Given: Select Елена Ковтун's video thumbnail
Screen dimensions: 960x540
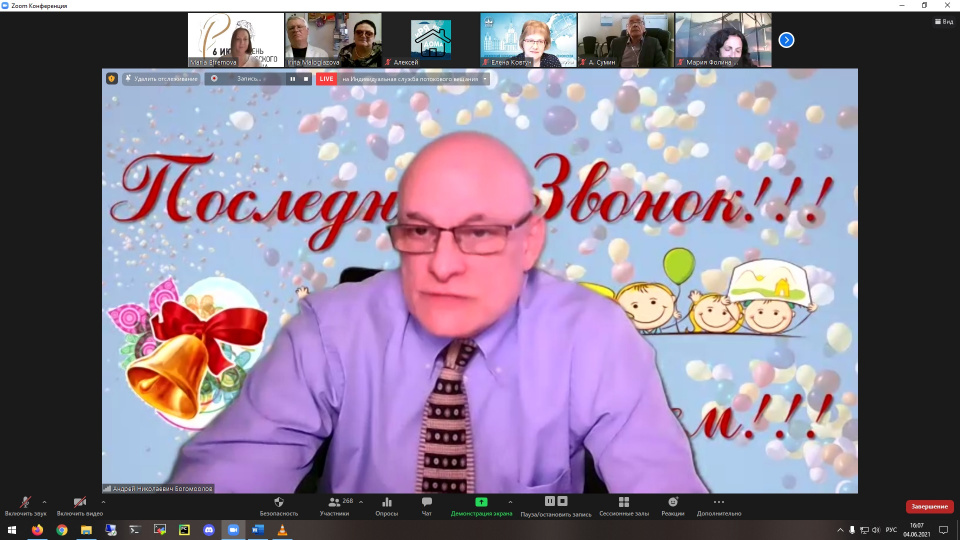Looking at the screenshot, I should pos(528,40).
